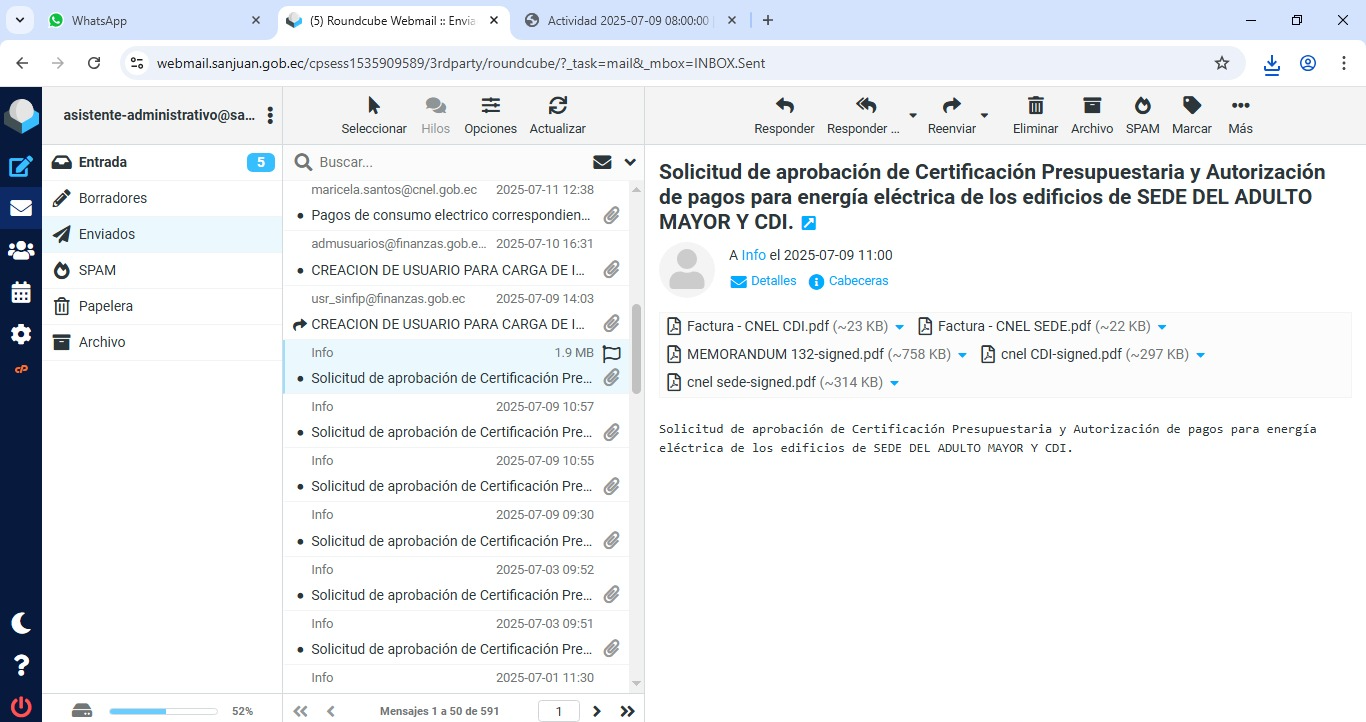Image resolution: width=1366 pixels, height=722 pixels.
Task: Expand the search options chevron
Action: coord(630,162)
